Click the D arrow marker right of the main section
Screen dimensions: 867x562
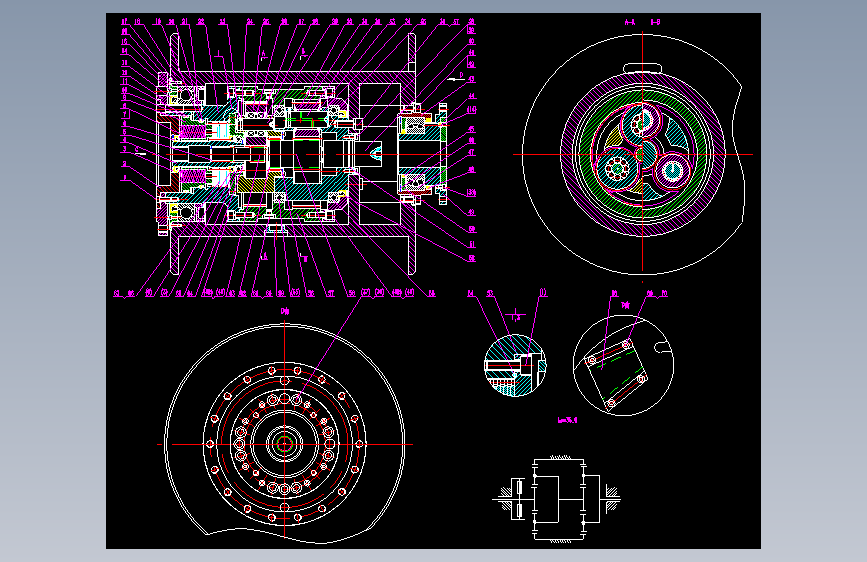[x=456, y=77]
